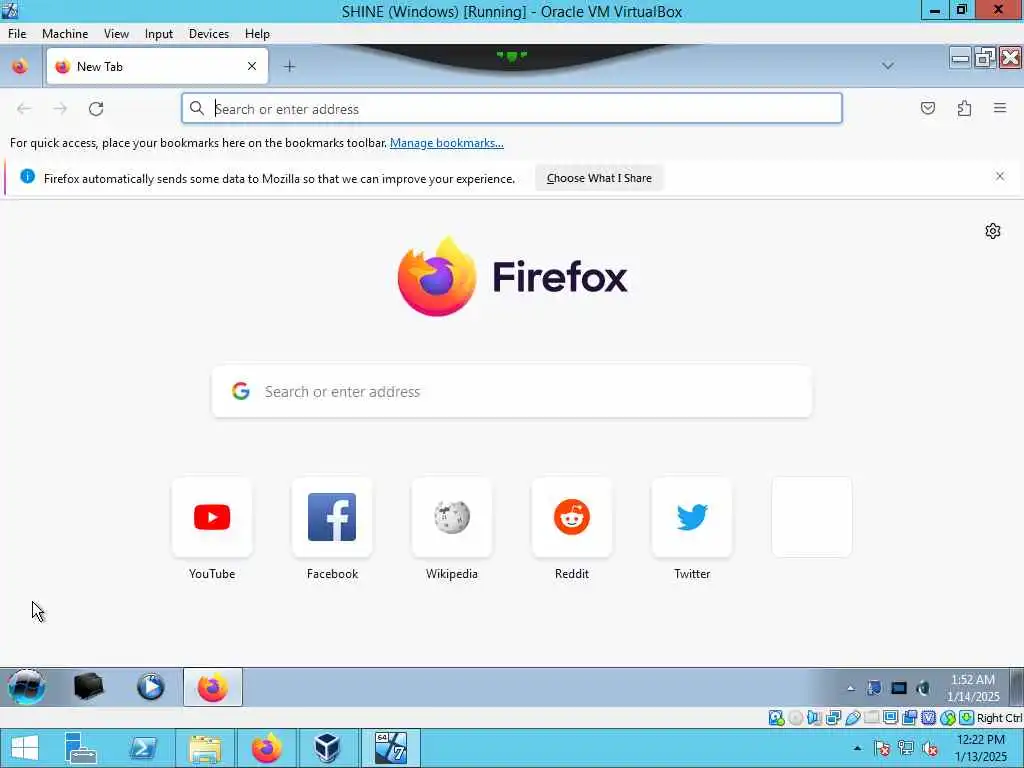Screen dimensions: 1024x768
Task: Show hidden guest tray icons arrow
Action: [850, 688]
